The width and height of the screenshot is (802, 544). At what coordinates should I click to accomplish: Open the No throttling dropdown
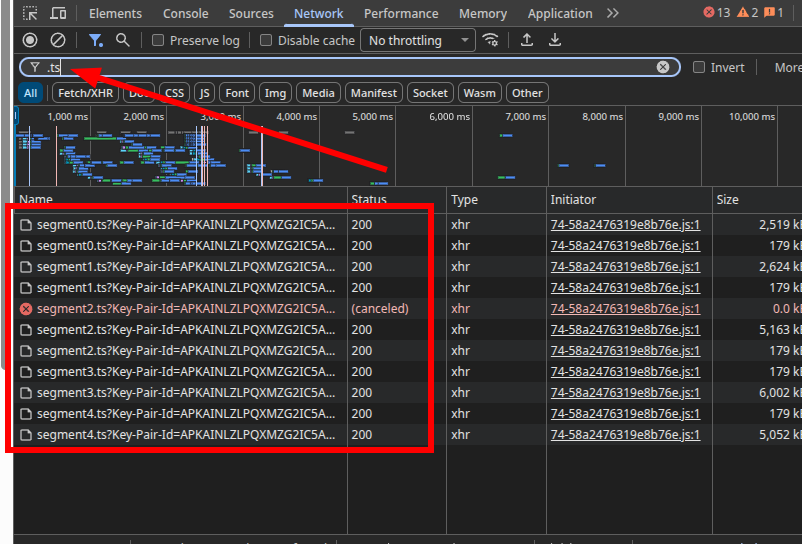[x=417, y=41]
